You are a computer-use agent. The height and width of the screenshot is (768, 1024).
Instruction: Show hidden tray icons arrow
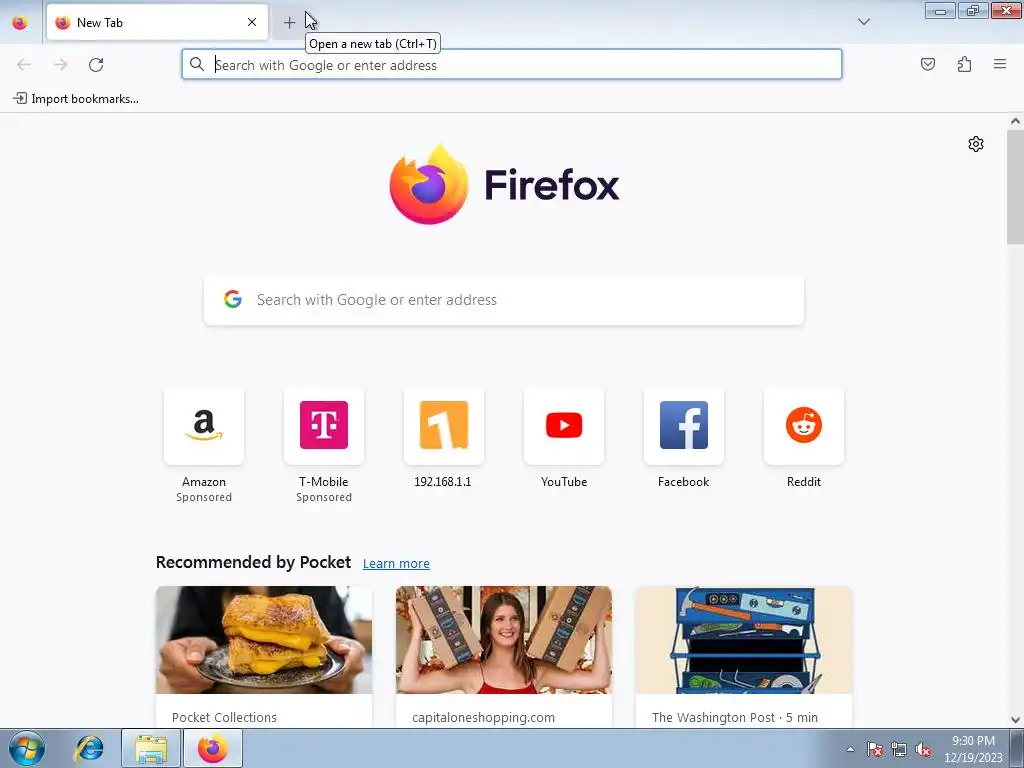coord(850,749)
